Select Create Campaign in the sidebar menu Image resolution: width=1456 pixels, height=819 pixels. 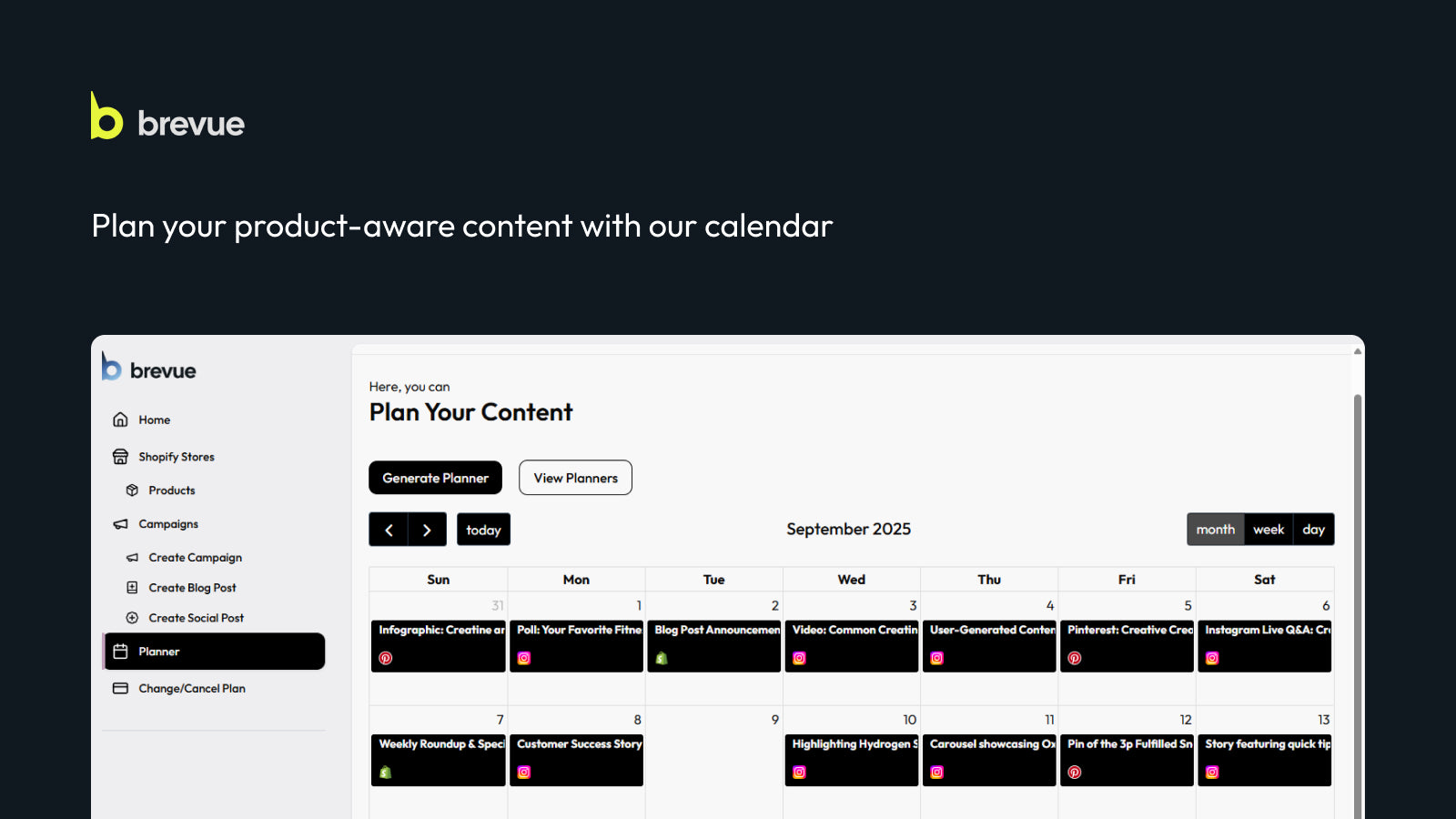tap(195, 557)
